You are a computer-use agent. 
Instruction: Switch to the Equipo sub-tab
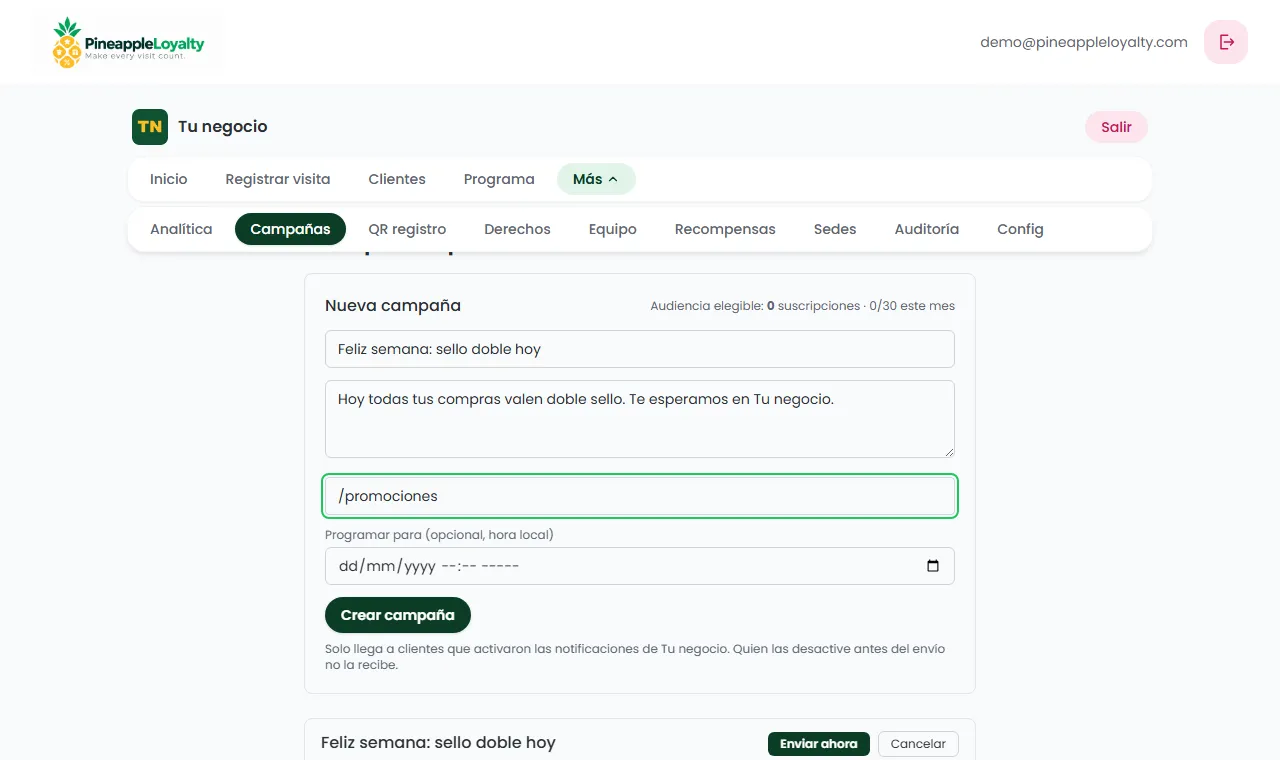[613, 229]
